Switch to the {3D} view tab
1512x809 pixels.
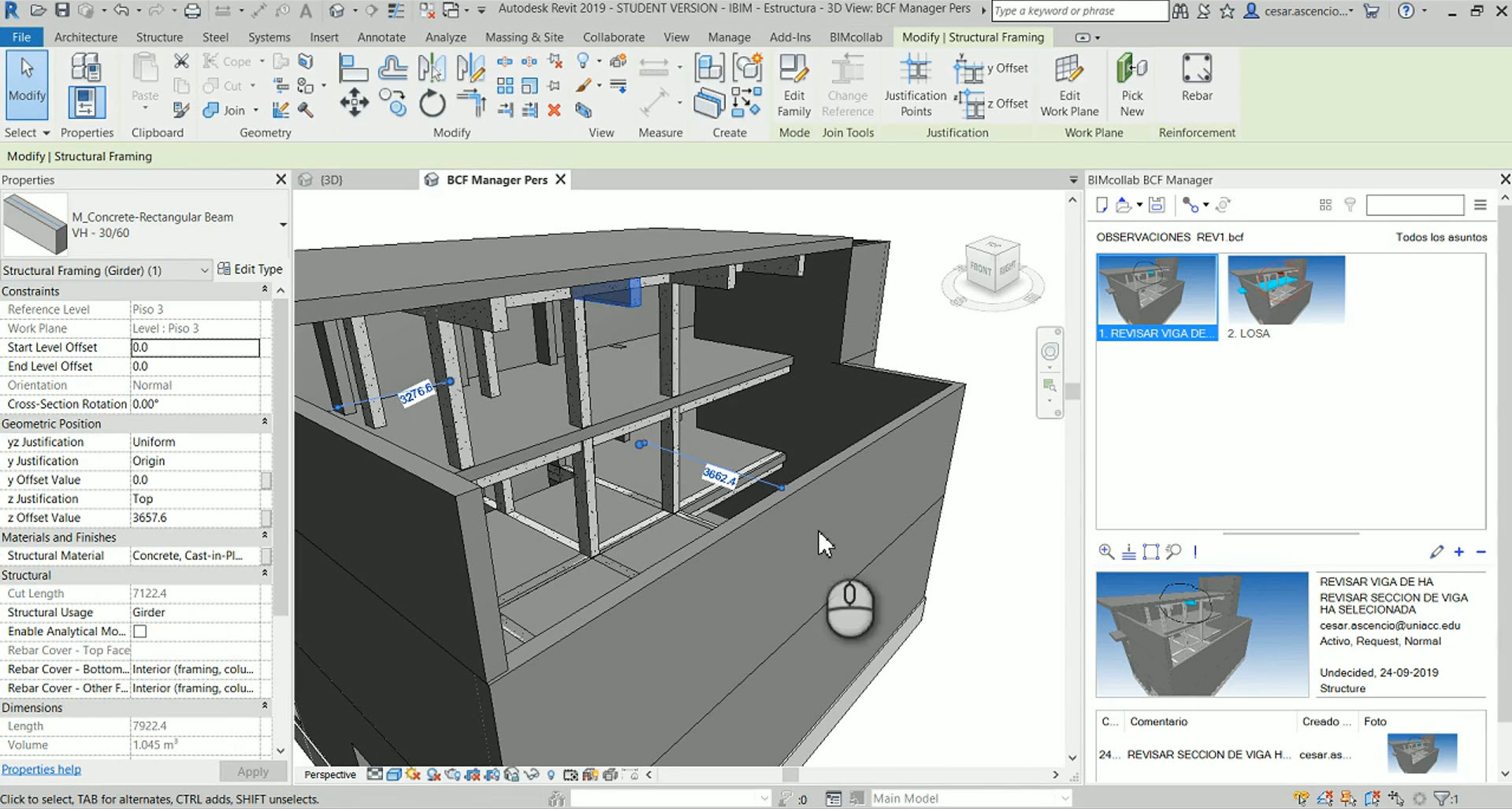tap(330, 180)
